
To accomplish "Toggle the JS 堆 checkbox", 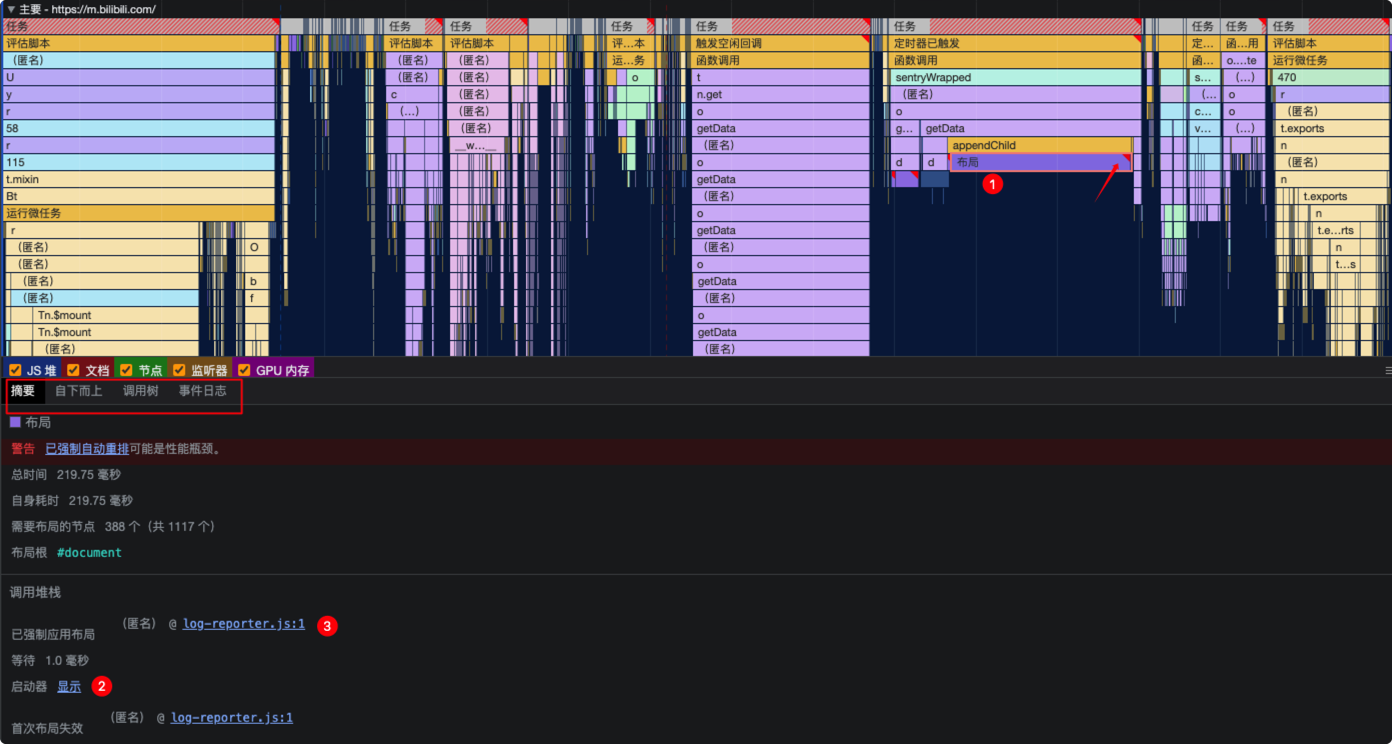I will (15, 370).
